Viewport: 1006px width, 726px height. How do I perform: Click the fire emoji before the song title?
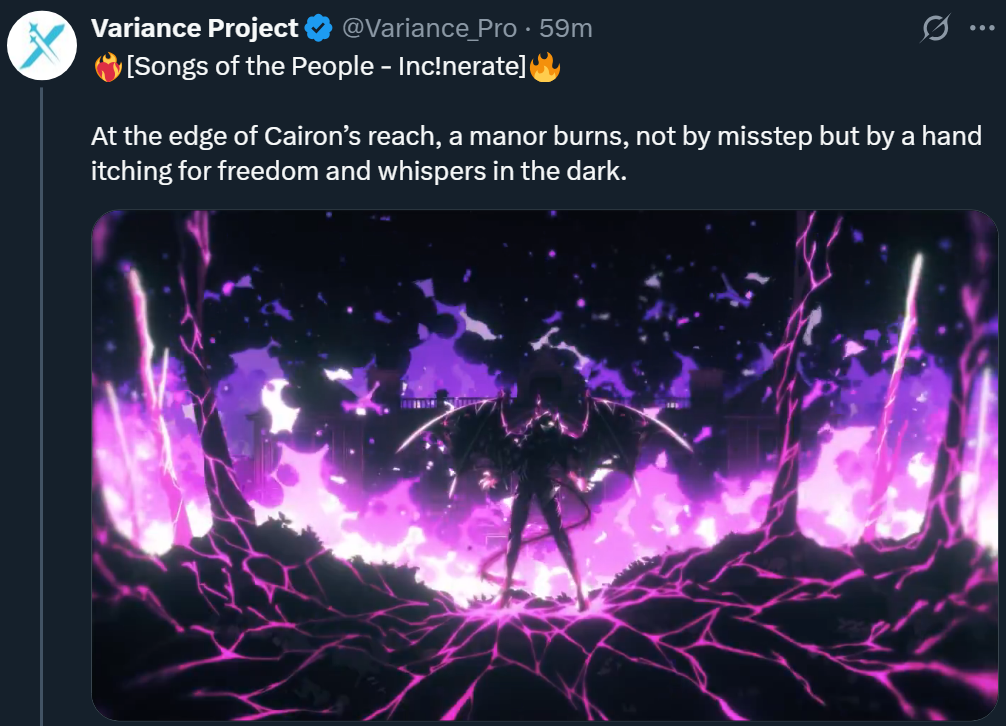tap(107, 69)
